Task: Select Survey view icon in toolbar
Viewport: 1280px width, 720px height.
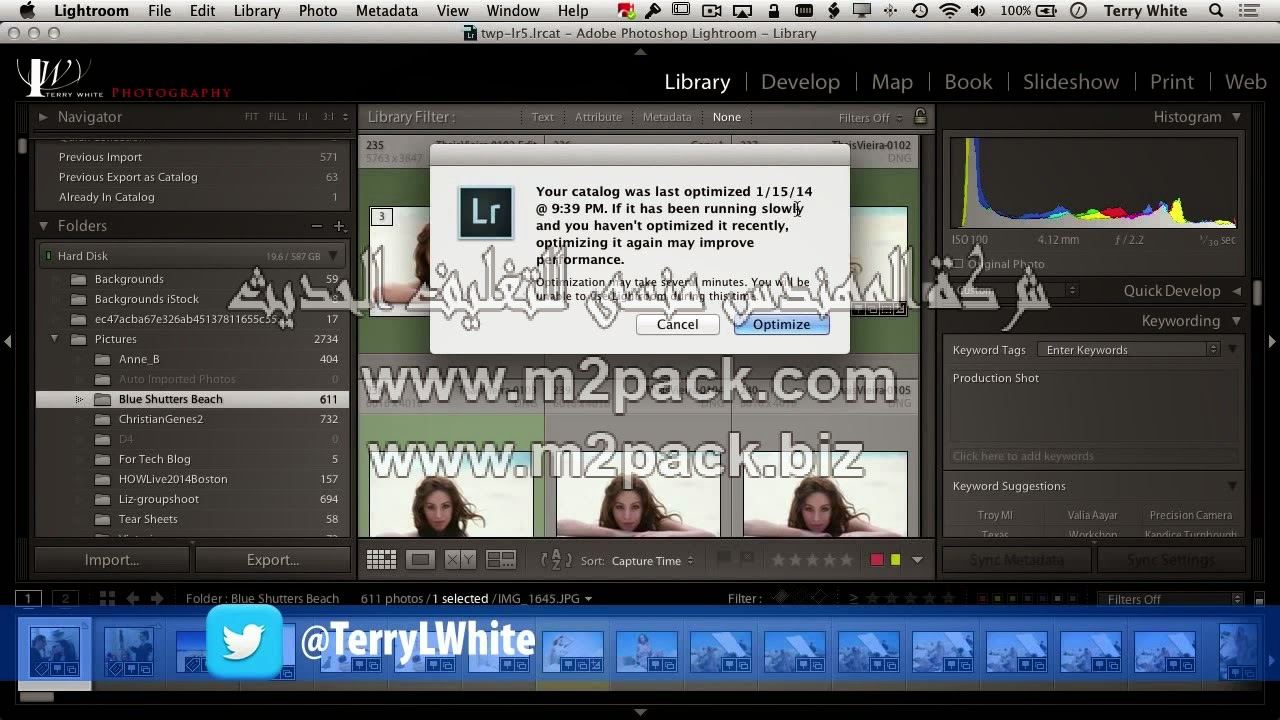Action: [x=500, y=560]
